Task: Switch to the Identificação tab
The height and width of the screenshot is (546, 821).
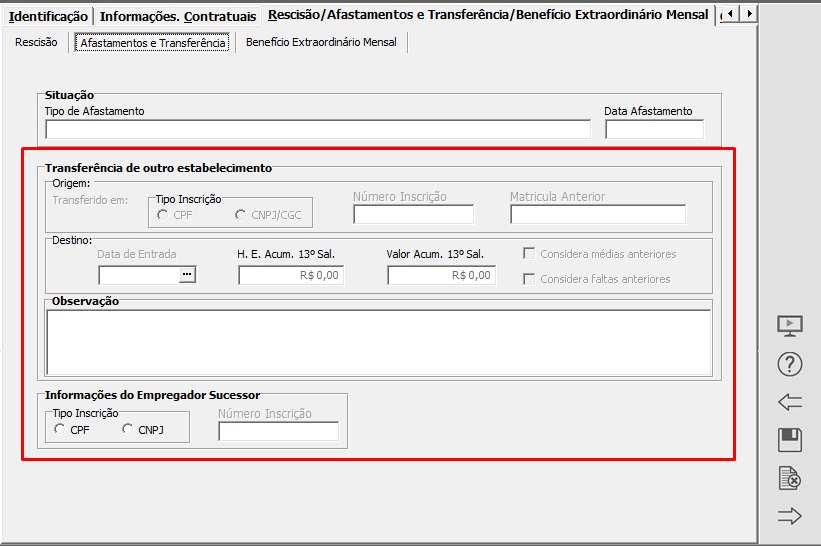Action: [48, 16]
